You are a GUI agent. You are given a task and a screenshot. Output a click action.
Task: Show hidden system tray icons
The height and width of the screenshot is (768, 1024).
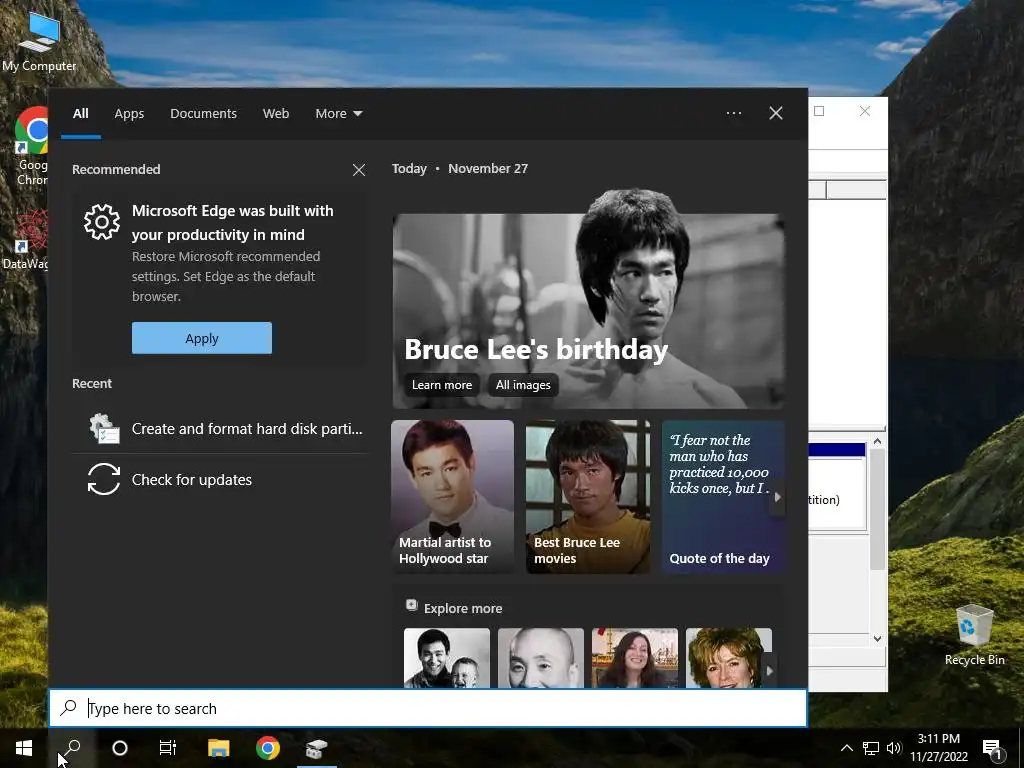[846, 748]
